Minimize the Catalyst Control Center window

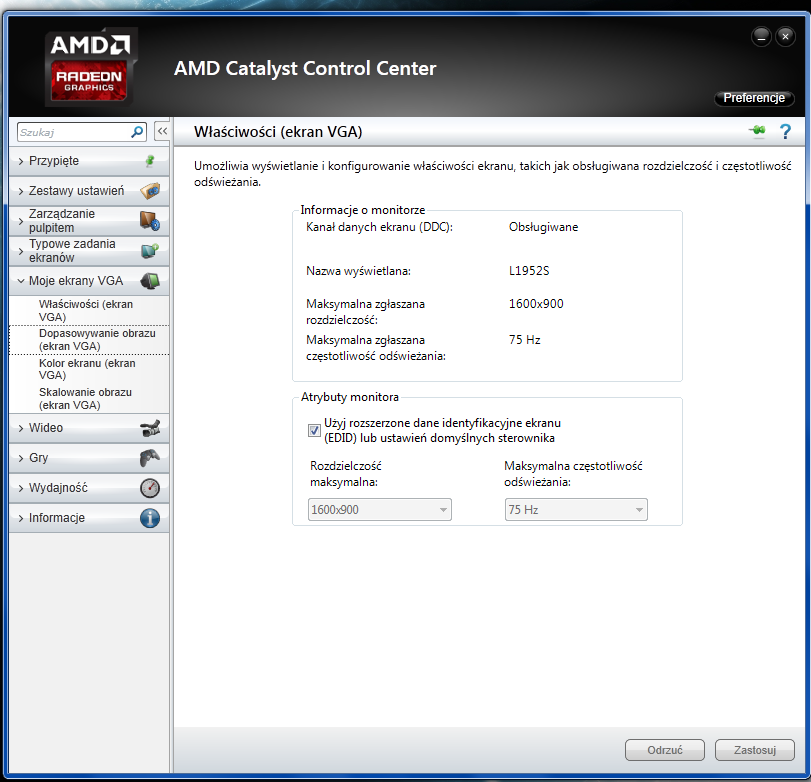(x=761, y=37)
